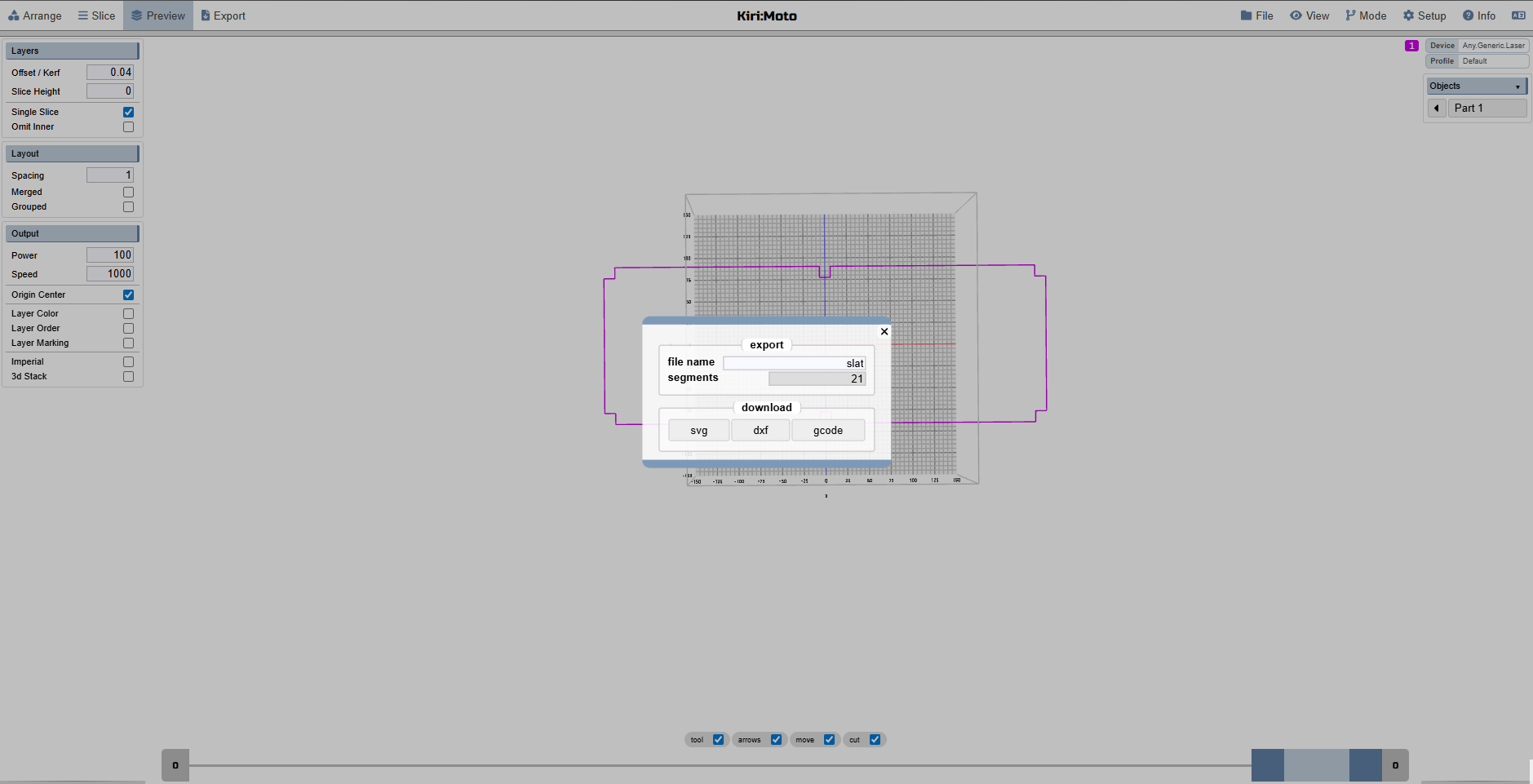Click the language A-Z icon top right
Image resolution: width=1533 pixels, height=784 pixels.
click(1517, 15)
